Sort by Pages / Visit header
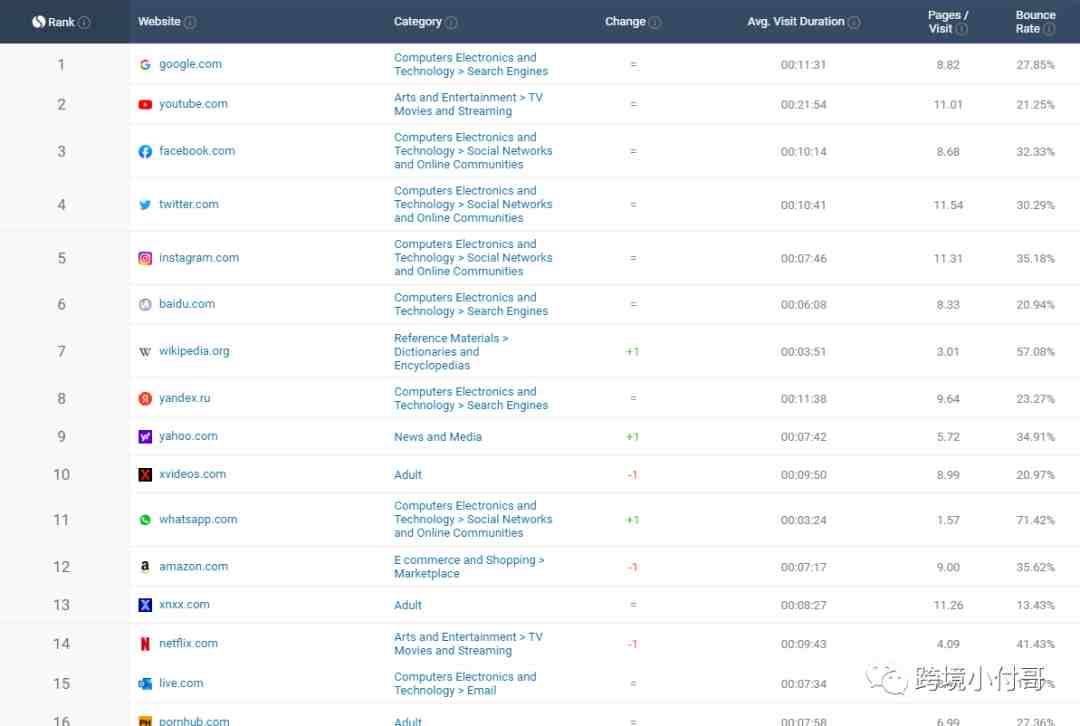This screenshot has height=726, width=1080. point(948,22)
